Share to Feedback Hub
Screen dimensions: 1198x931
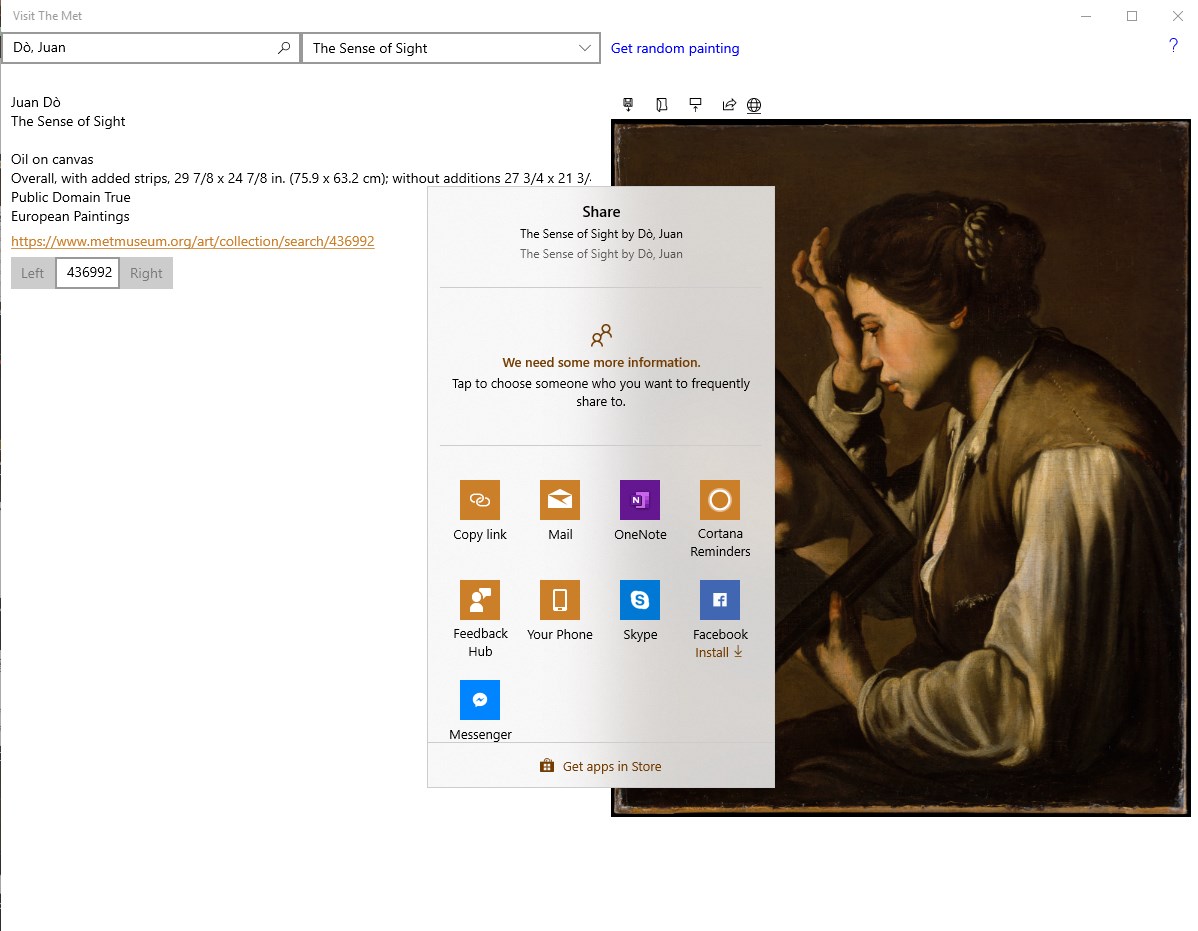[x=480, y=619]
